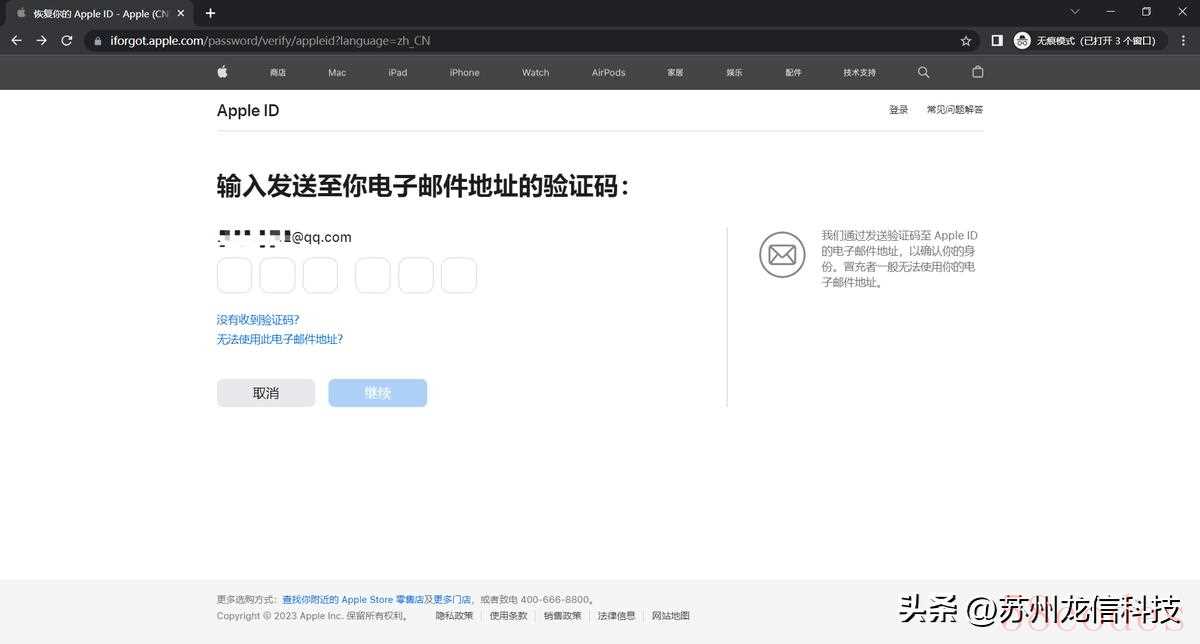The width and height of the screenshot is (1200, 644).
Task: Bookmark this page with the star icon
Action: point(966,41)
